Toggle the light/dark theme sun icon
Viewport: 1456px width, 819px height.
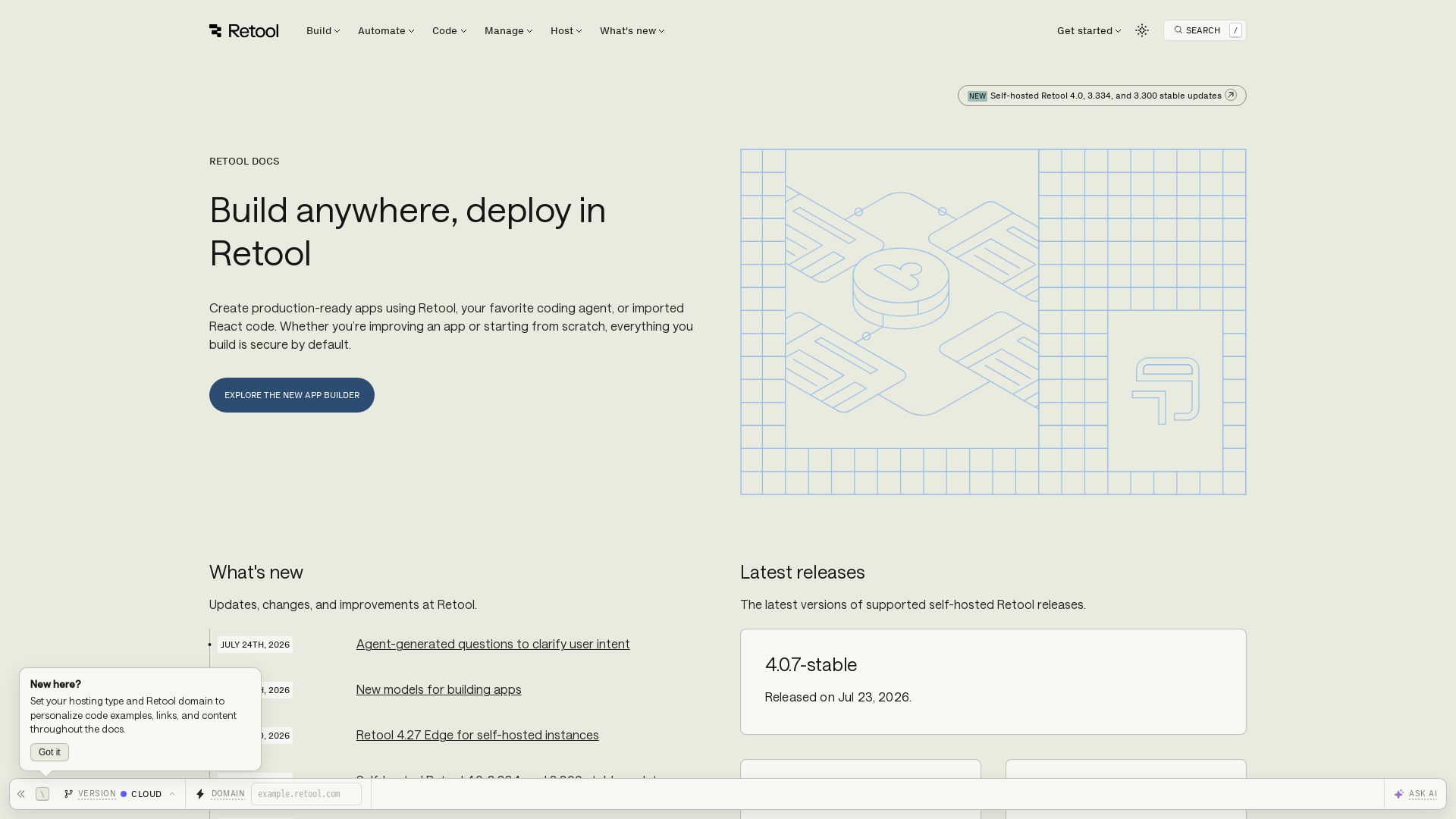pyautogui.click(x=1142, y=30)
